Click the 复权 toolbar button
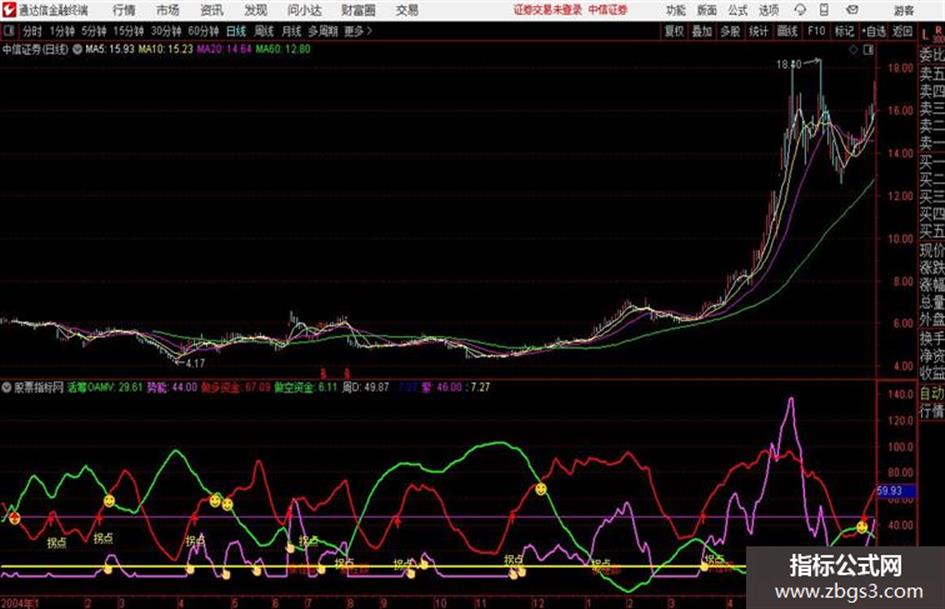 (x=674, y=31)
